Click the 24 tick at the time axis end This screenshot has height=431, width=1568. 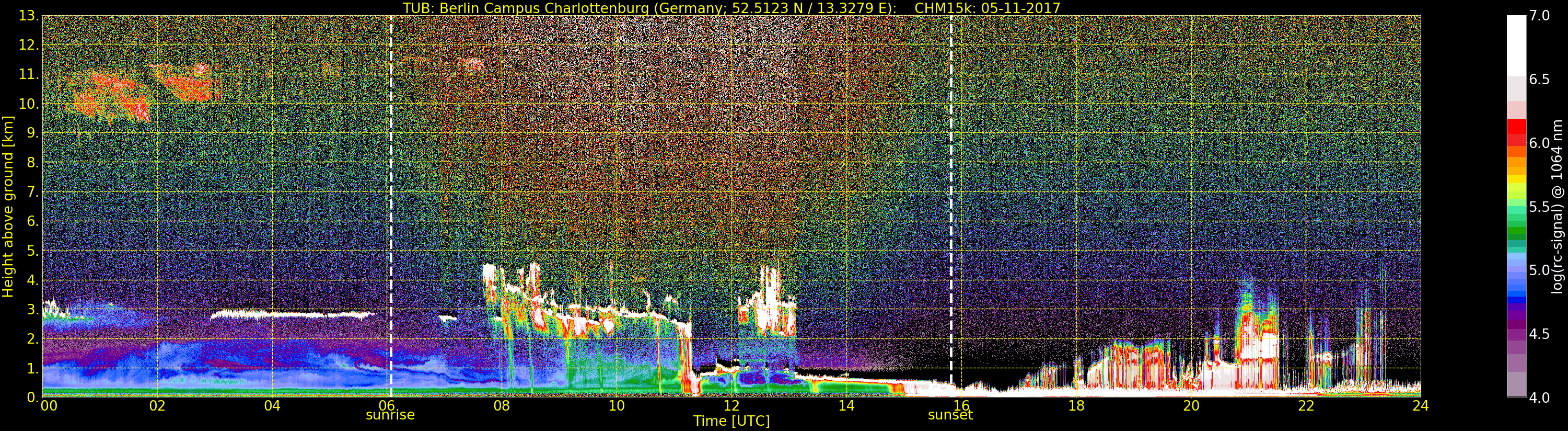tap(1420, 406)
